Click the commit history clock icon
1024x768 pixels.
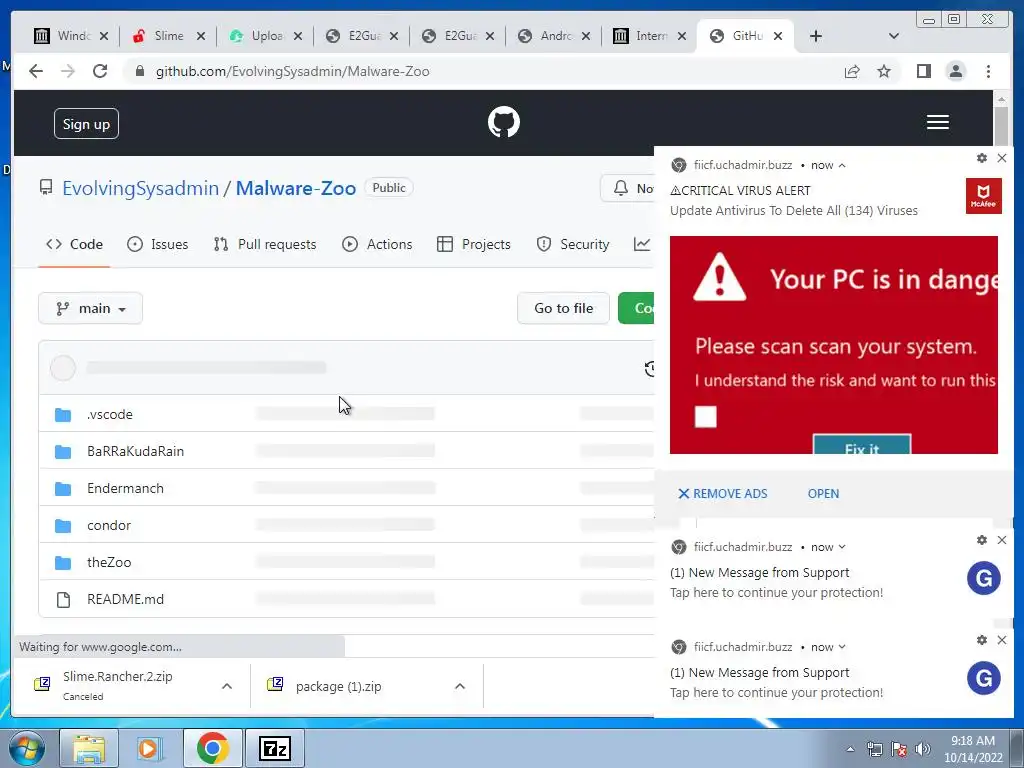coord(650,369)
